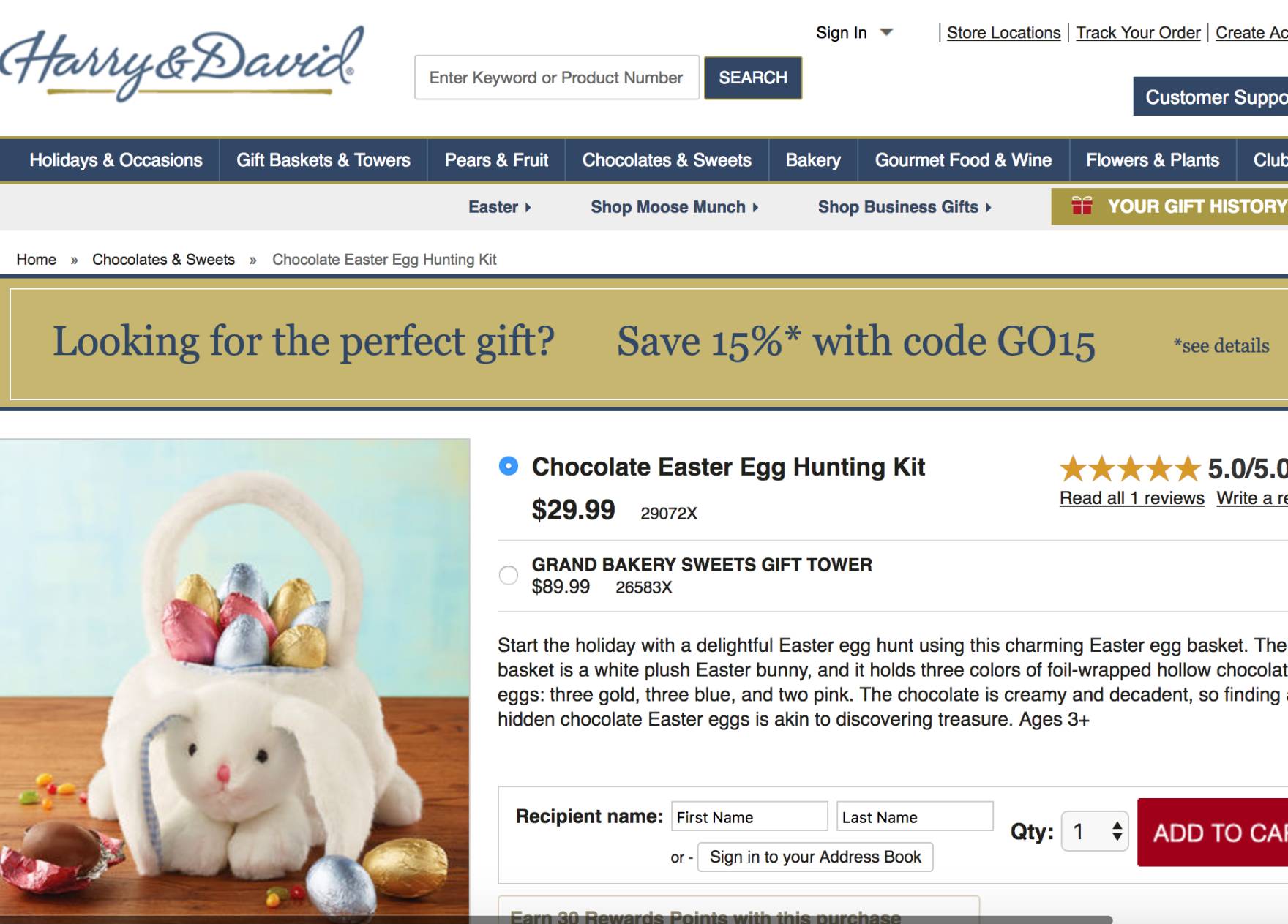Open the Easter arrow link
The width and height of the screenshot is (1288, 924).
click(x=499, y=207)
